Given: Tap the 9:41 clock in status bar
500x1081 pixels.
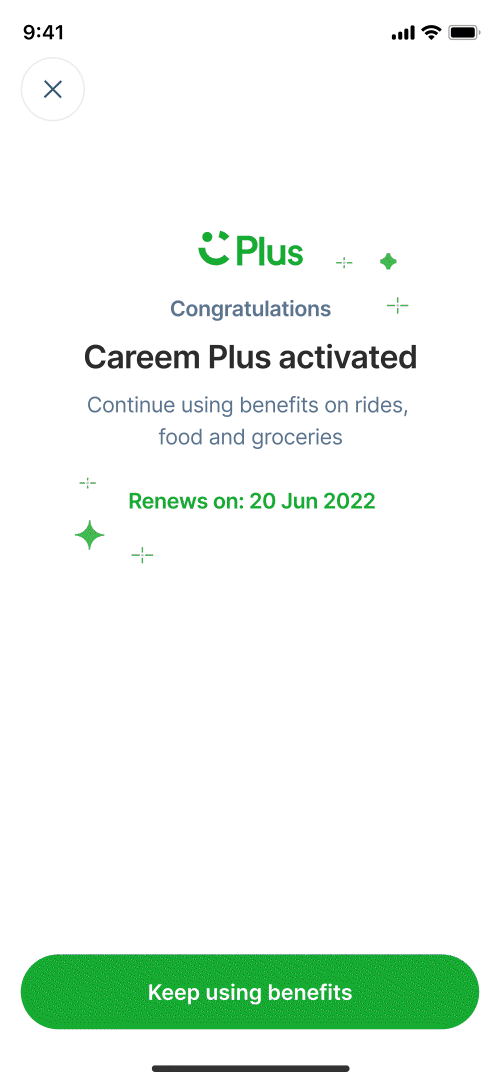Looking at the screenshot, I should pos(43,32).
